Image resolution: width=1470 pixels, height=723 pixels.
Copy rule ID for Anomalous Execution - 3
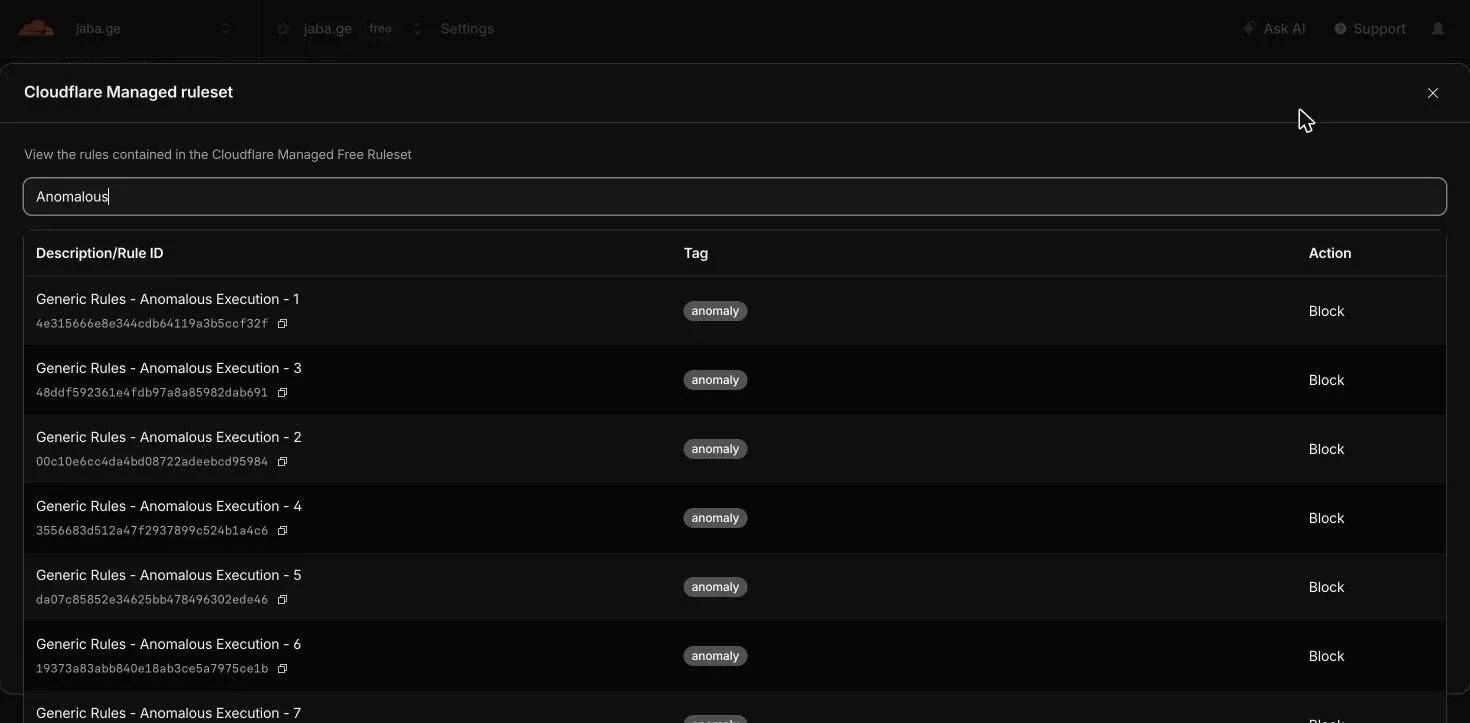(x=282, y=393)
